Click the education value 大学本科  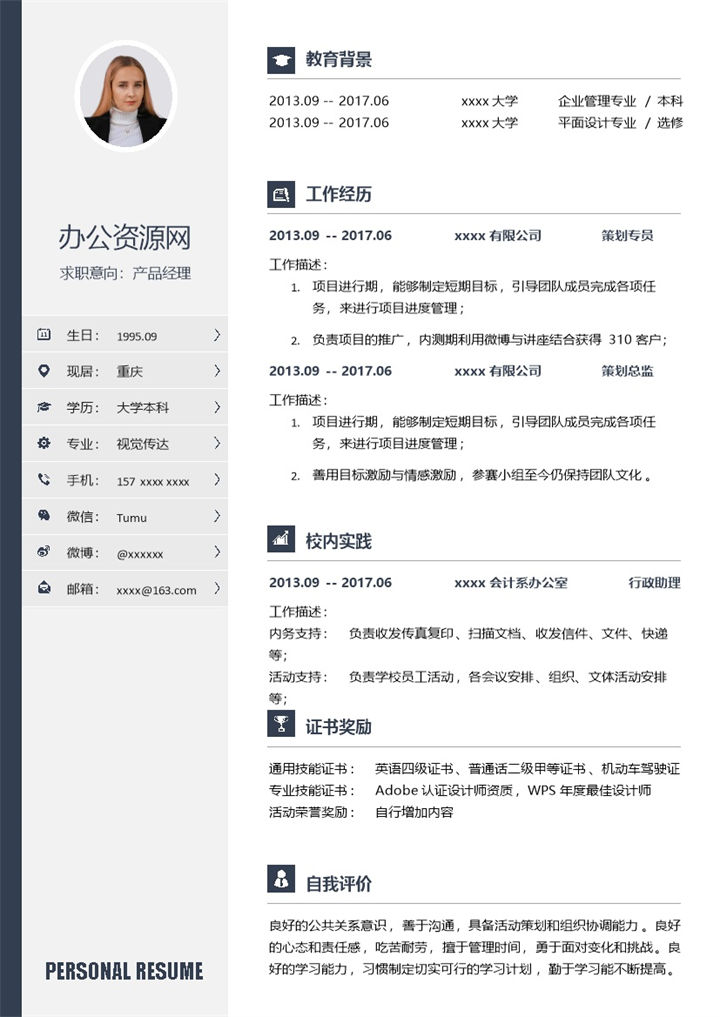point(143,408)
